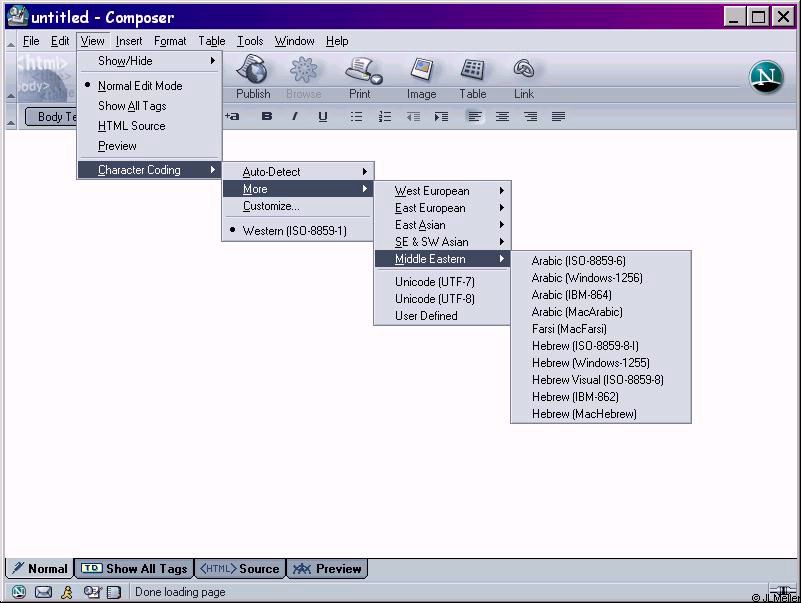This screenshot has width=801, height=603.
Task: Center align text
Action: (502, 117)
